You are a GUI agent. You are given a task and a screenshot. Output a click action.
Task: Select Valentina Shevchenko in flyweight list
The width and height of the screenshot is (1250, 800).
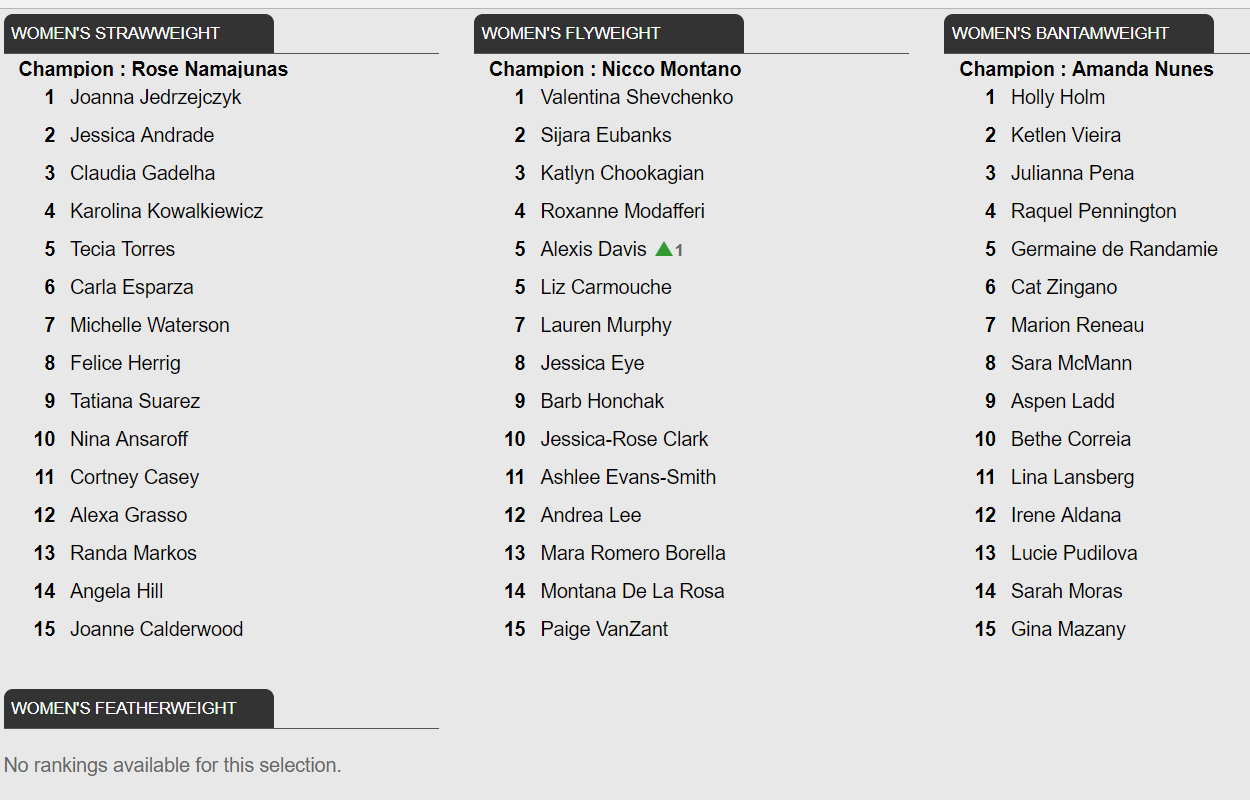637,97
